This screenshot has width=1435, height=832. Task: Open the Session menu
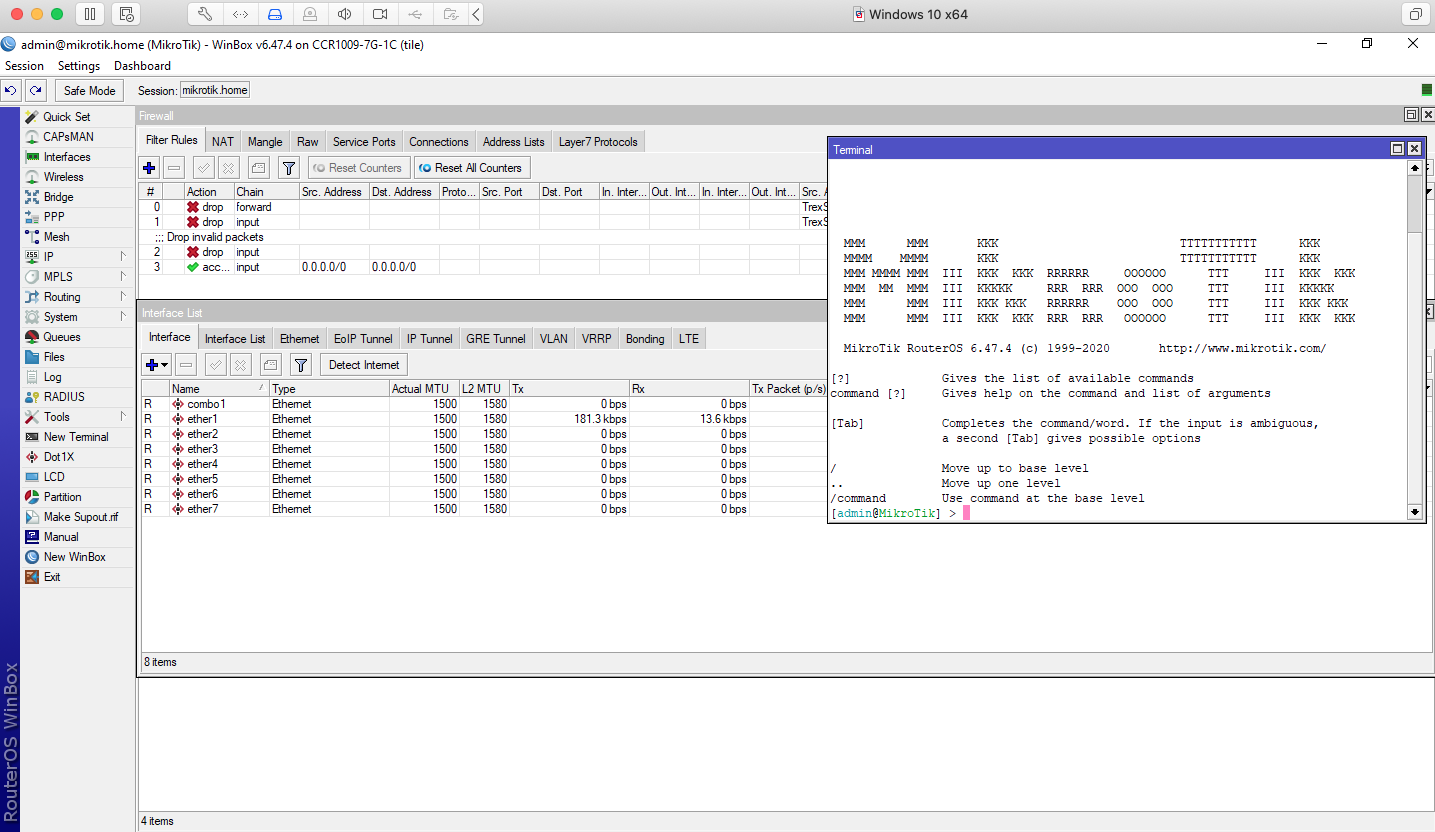24,66
